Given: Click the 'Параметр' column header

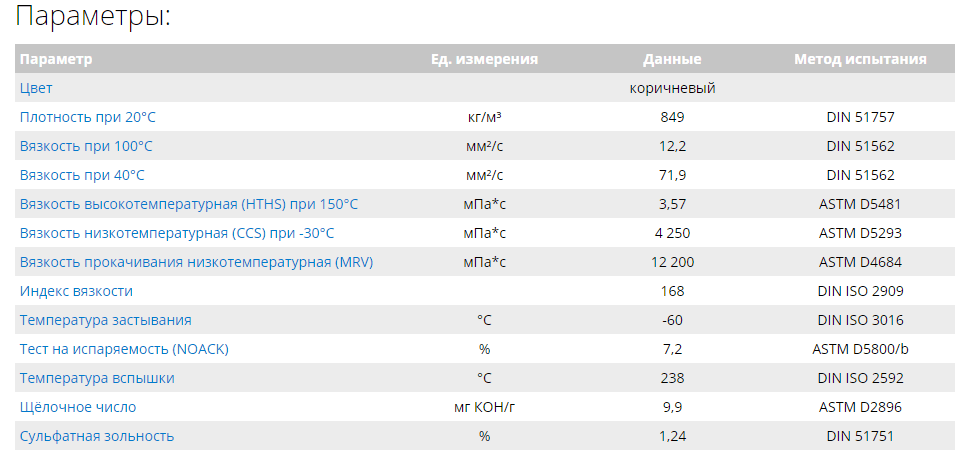Looking at the screenshot, I should 56,59.
